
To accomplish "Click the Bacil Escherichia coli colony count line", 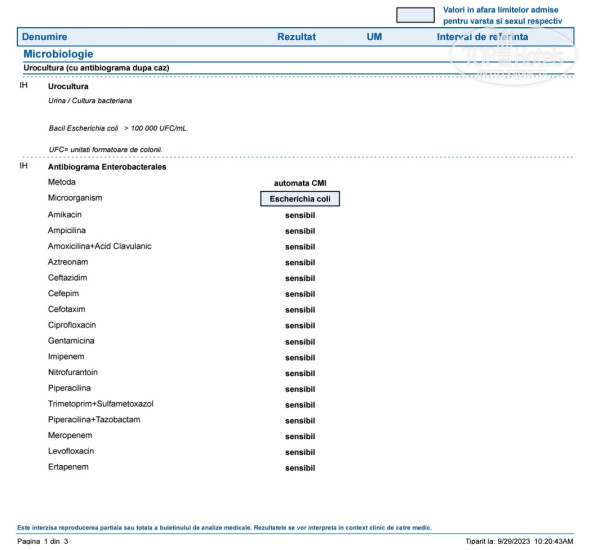I will tap(119, 128).
